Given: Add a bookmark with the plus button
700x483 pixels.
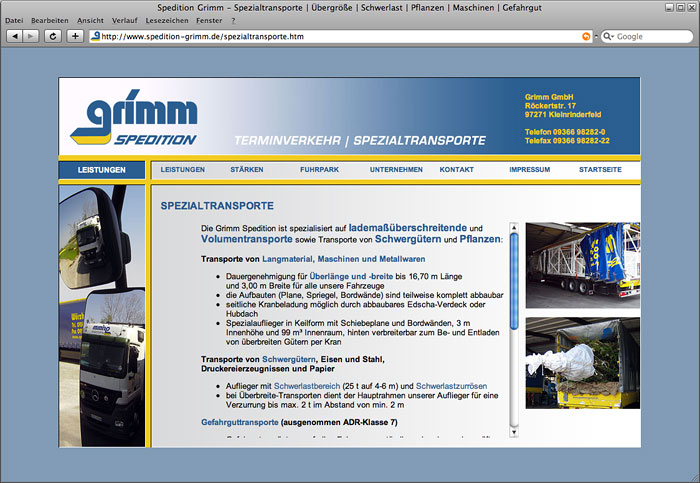Looking at the screenshot, I should (75, 36).
